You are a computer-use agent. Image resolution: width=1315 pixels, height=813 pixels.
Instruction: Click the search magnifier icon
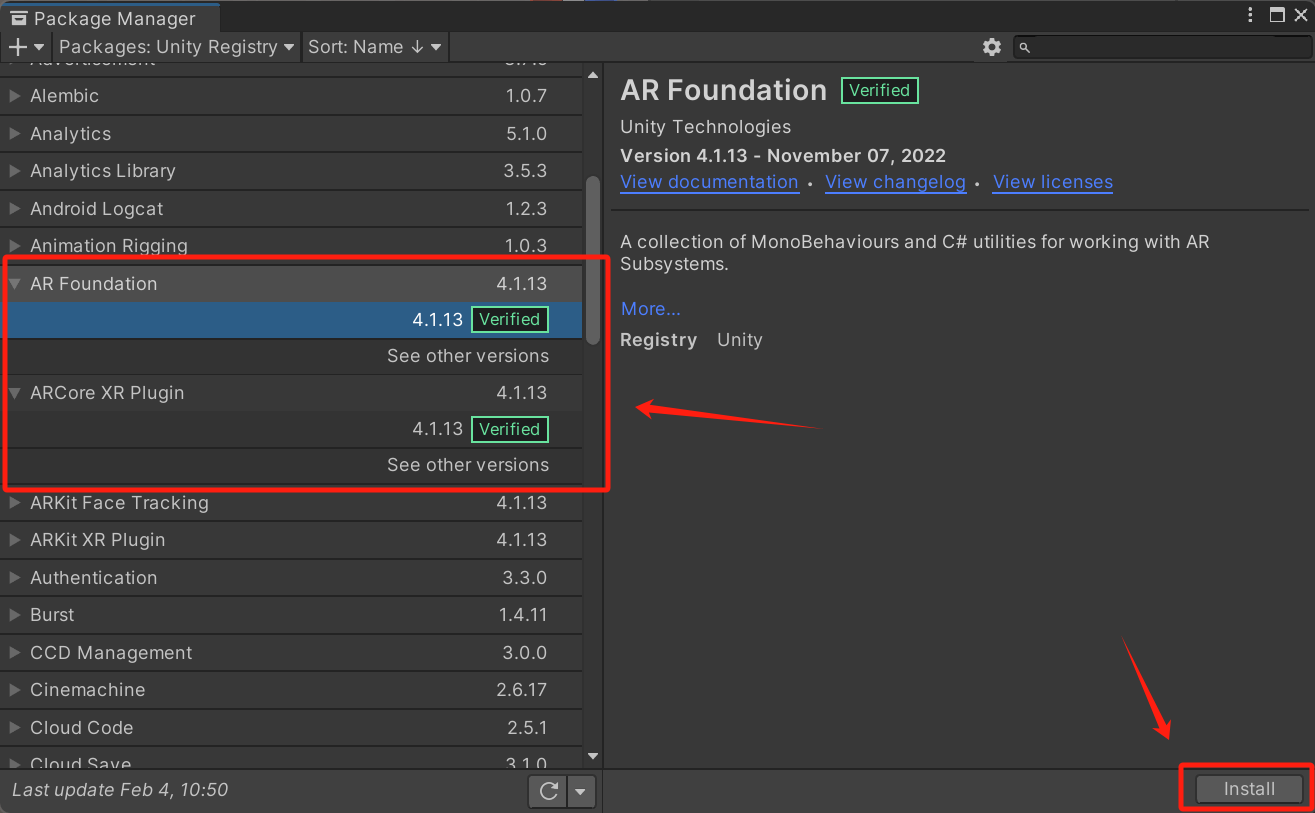click(x=1025, y=47)
